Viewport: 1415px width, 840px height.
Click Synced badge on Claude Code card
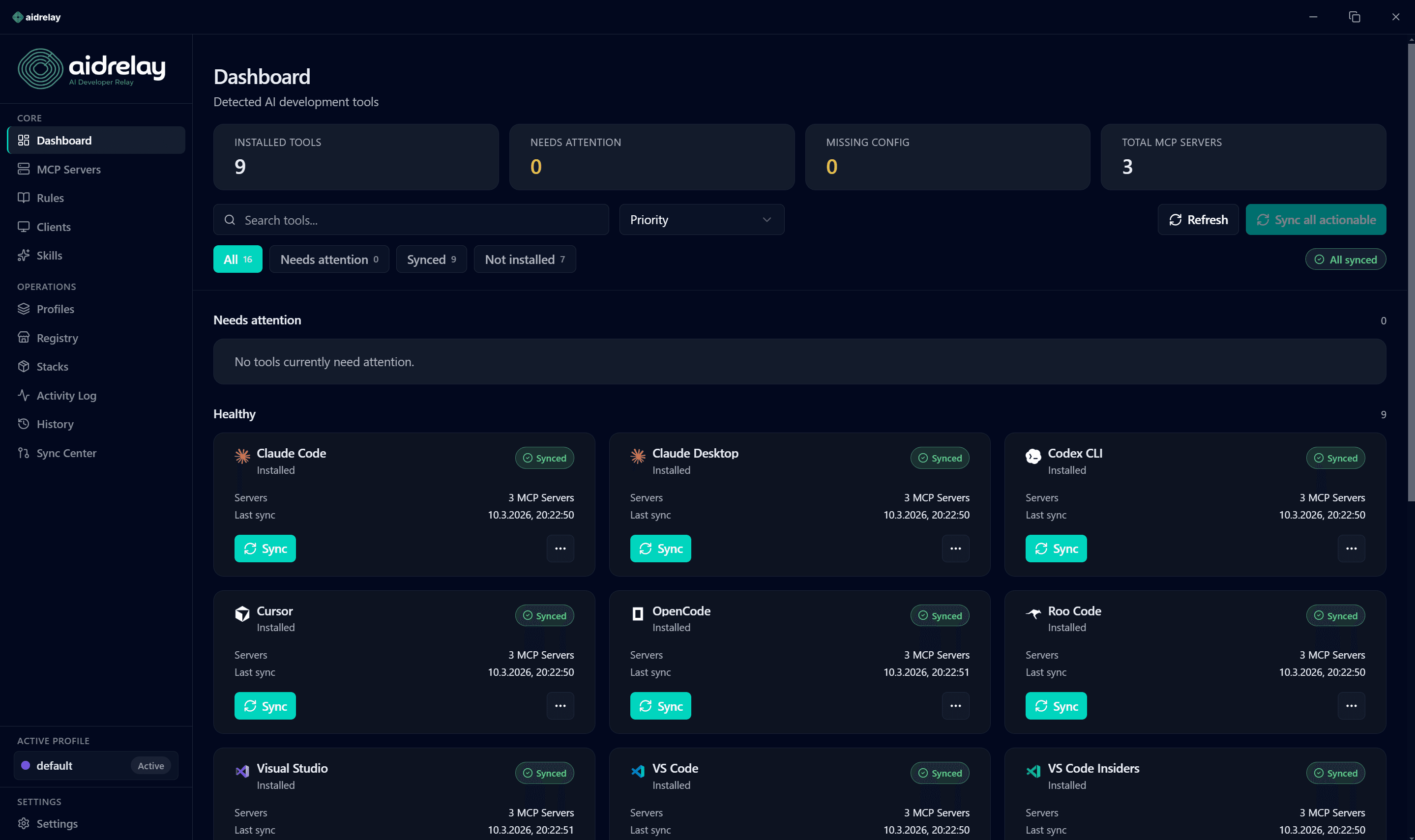pos(544,458)
